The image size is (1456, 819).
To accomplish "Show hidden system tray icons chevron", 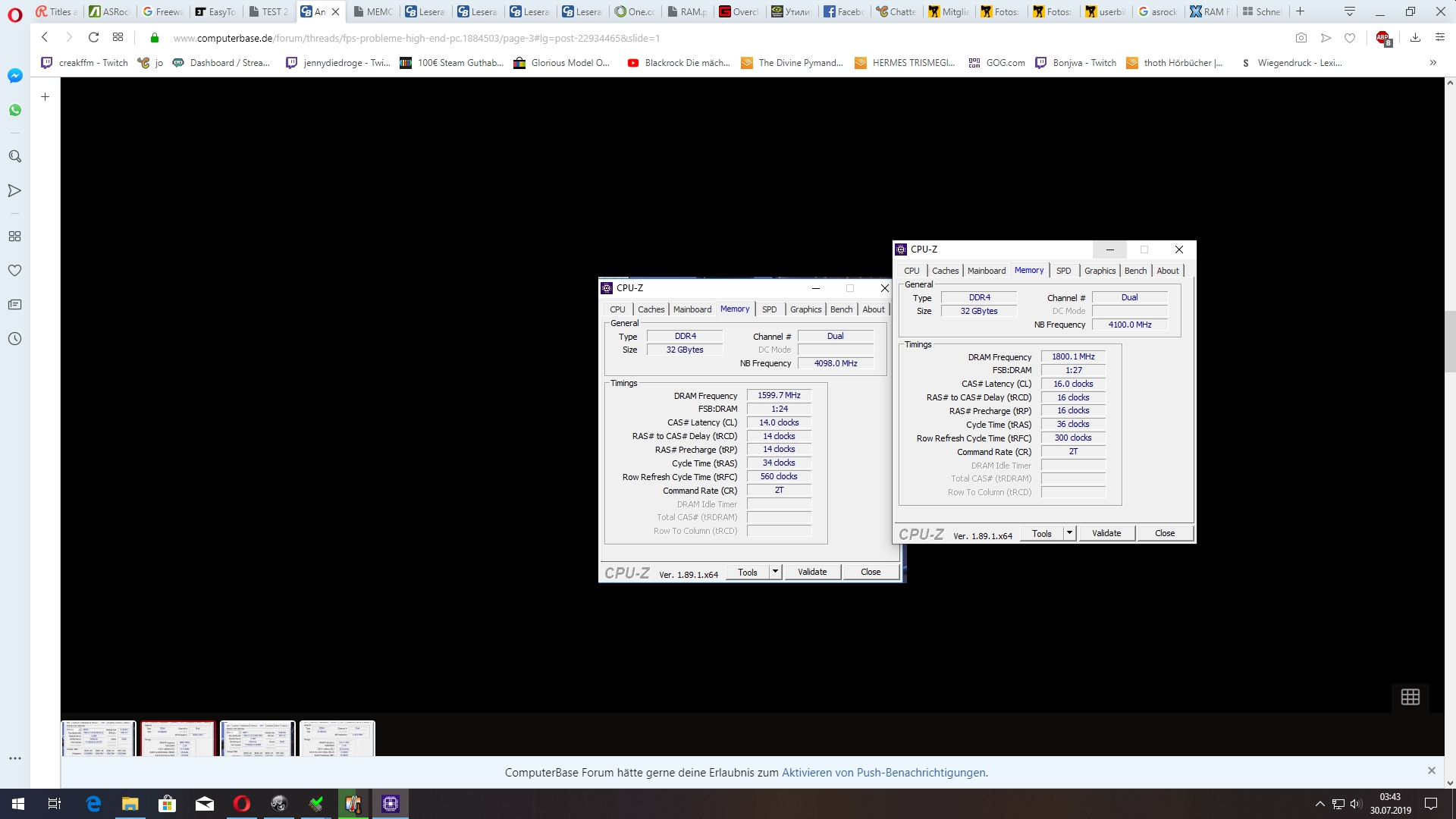I will click(x=1319, y=804).
